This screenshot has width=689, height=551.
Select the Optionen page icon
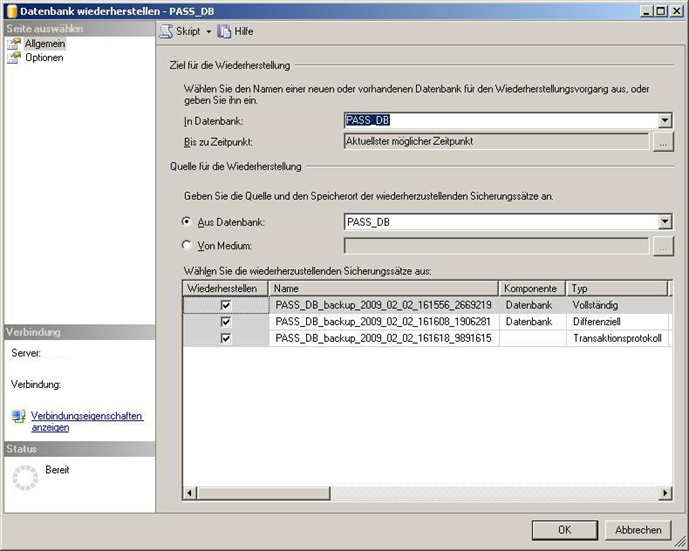tap(14, 58)
